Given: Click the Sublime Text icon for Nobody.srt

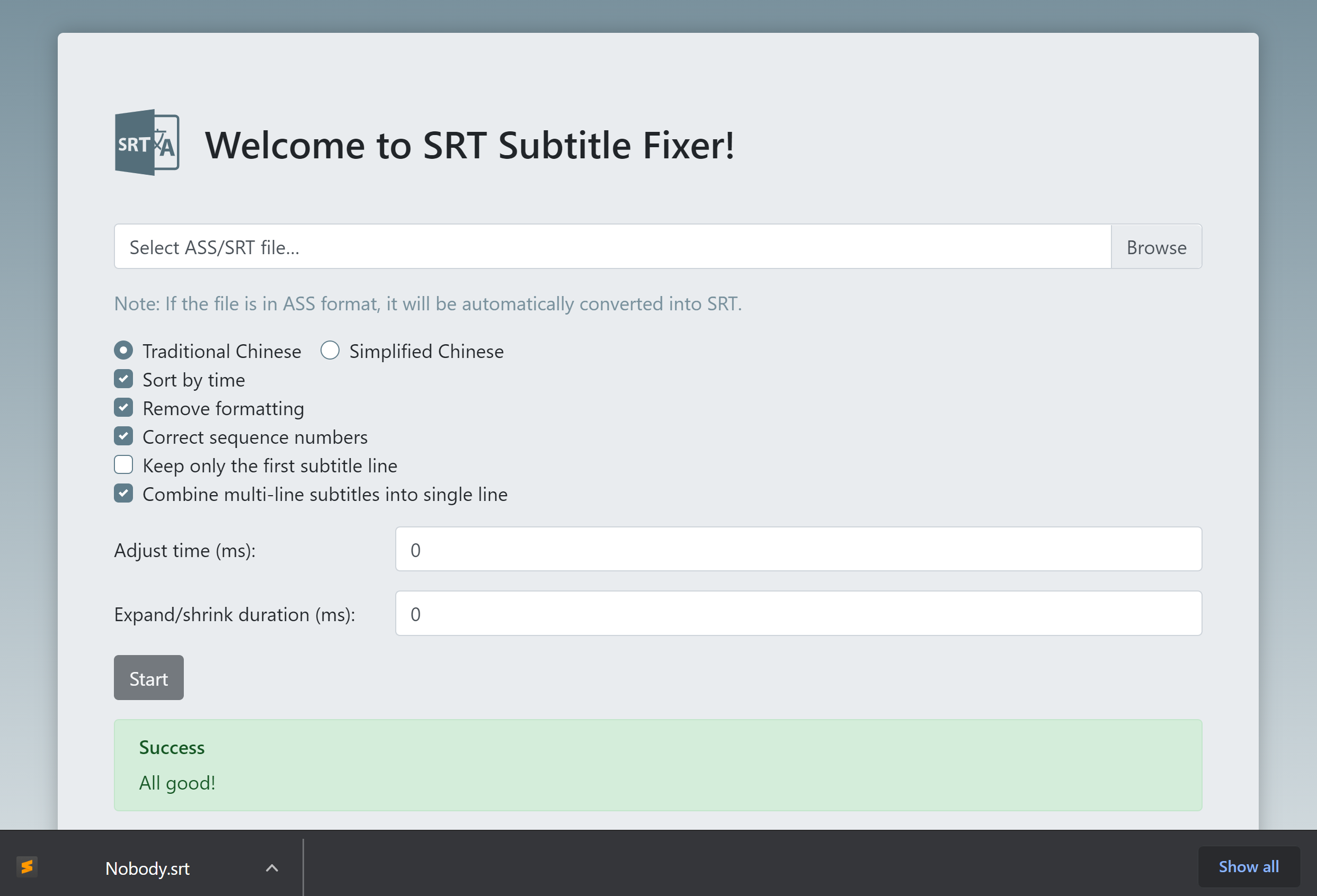Looking at the screenshot, I should pyautogui.click(x=26, y=867).
